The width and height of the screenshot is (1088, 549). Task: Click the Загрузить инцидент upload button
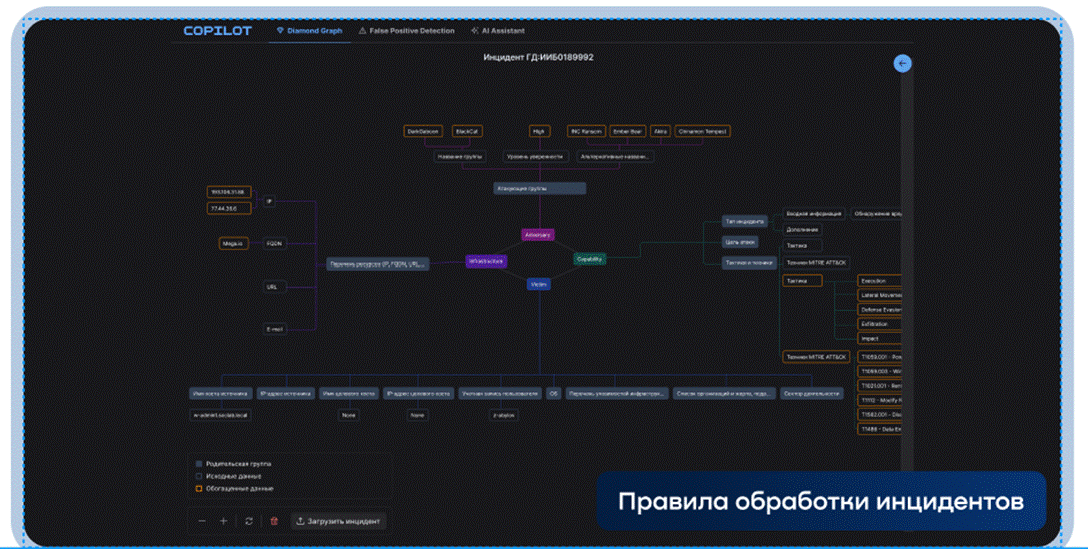pos(338,521)
